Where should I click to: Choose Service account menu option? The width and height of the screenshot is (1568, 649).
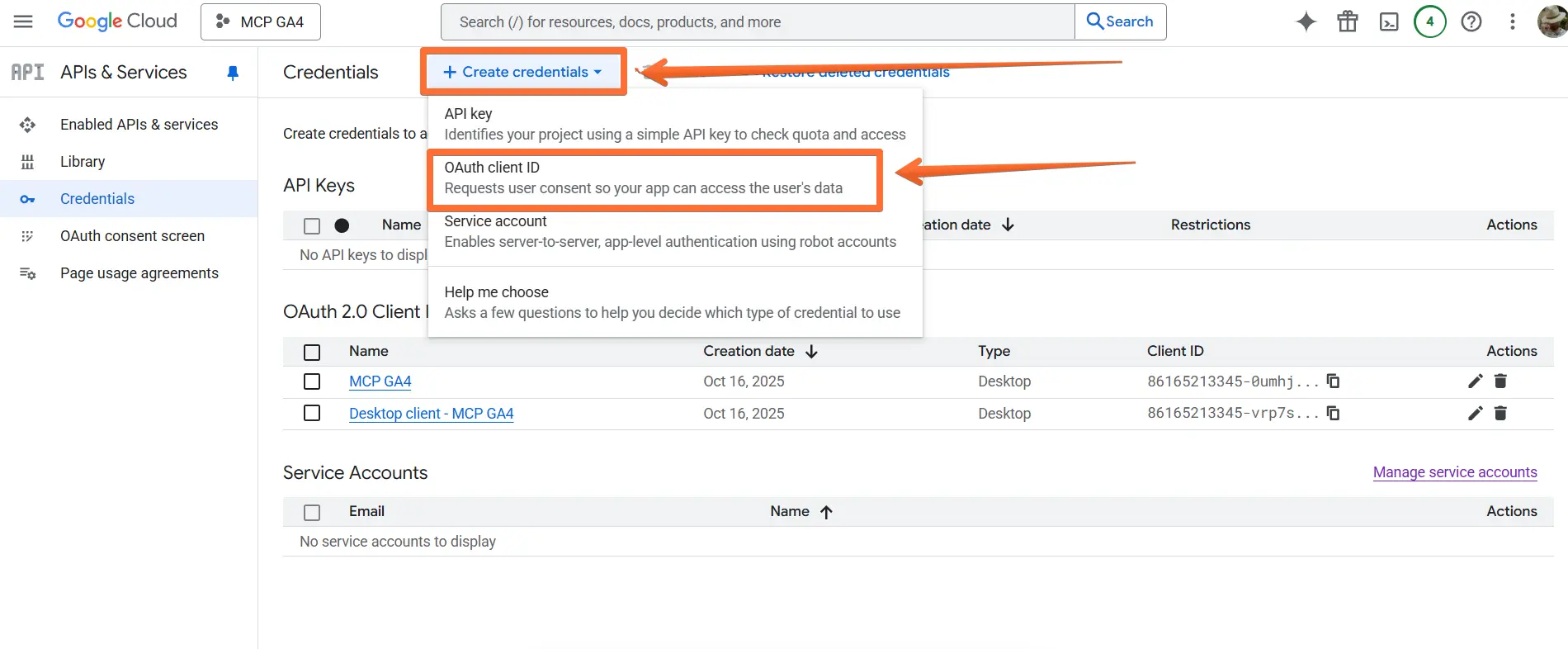675,231
